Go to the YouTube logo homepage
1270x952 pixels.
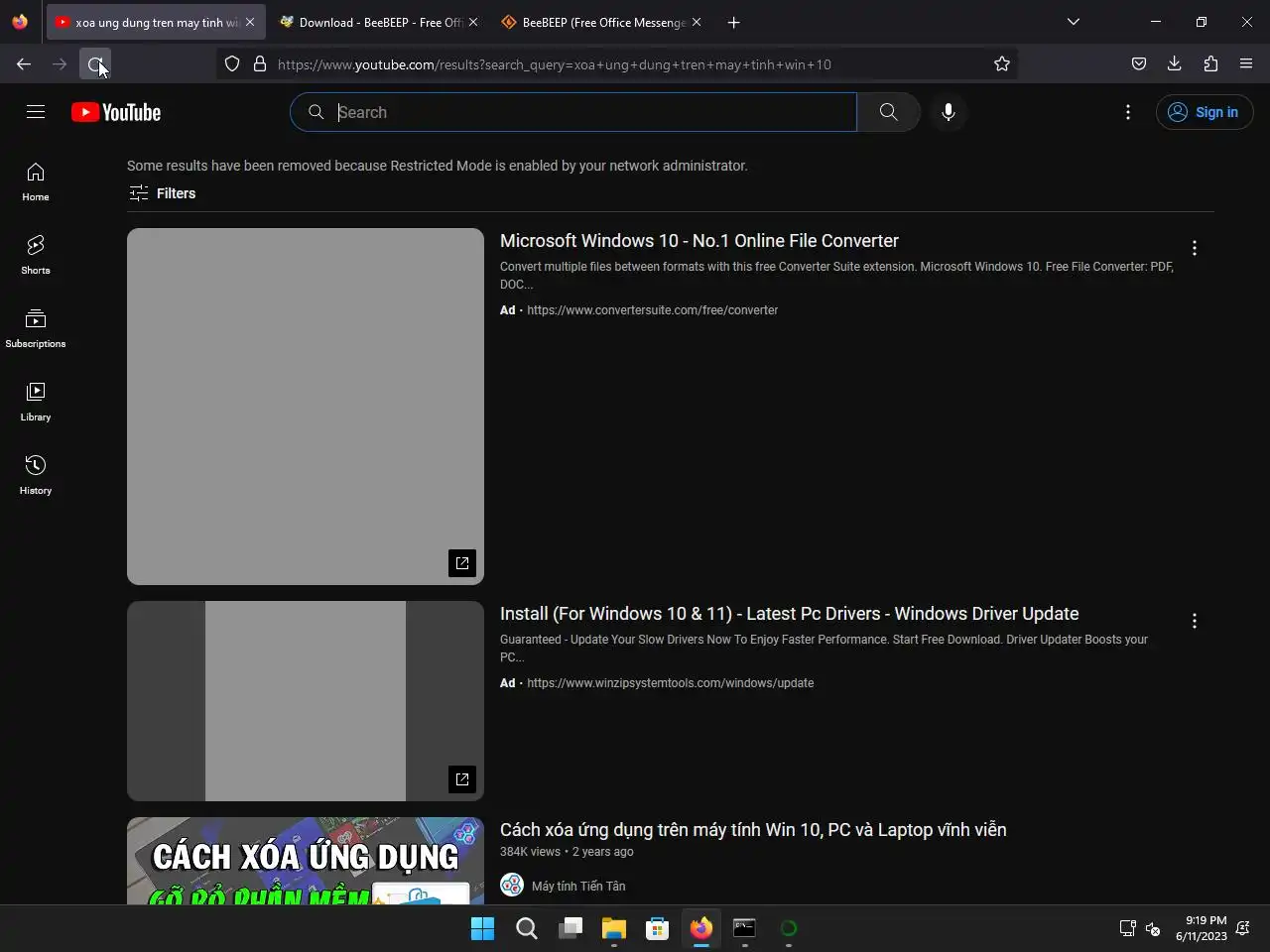[116, 112]
